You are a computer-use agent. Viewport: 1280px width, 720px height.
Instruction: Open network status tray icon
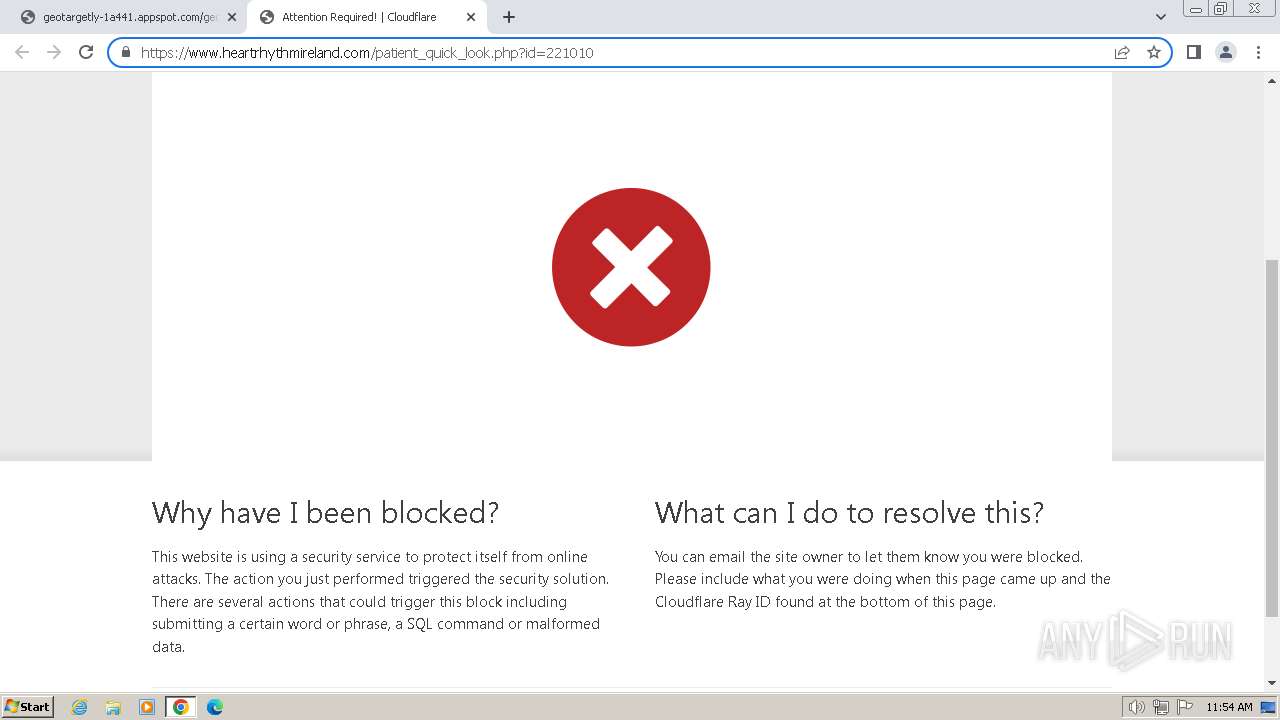[1161, 707]
